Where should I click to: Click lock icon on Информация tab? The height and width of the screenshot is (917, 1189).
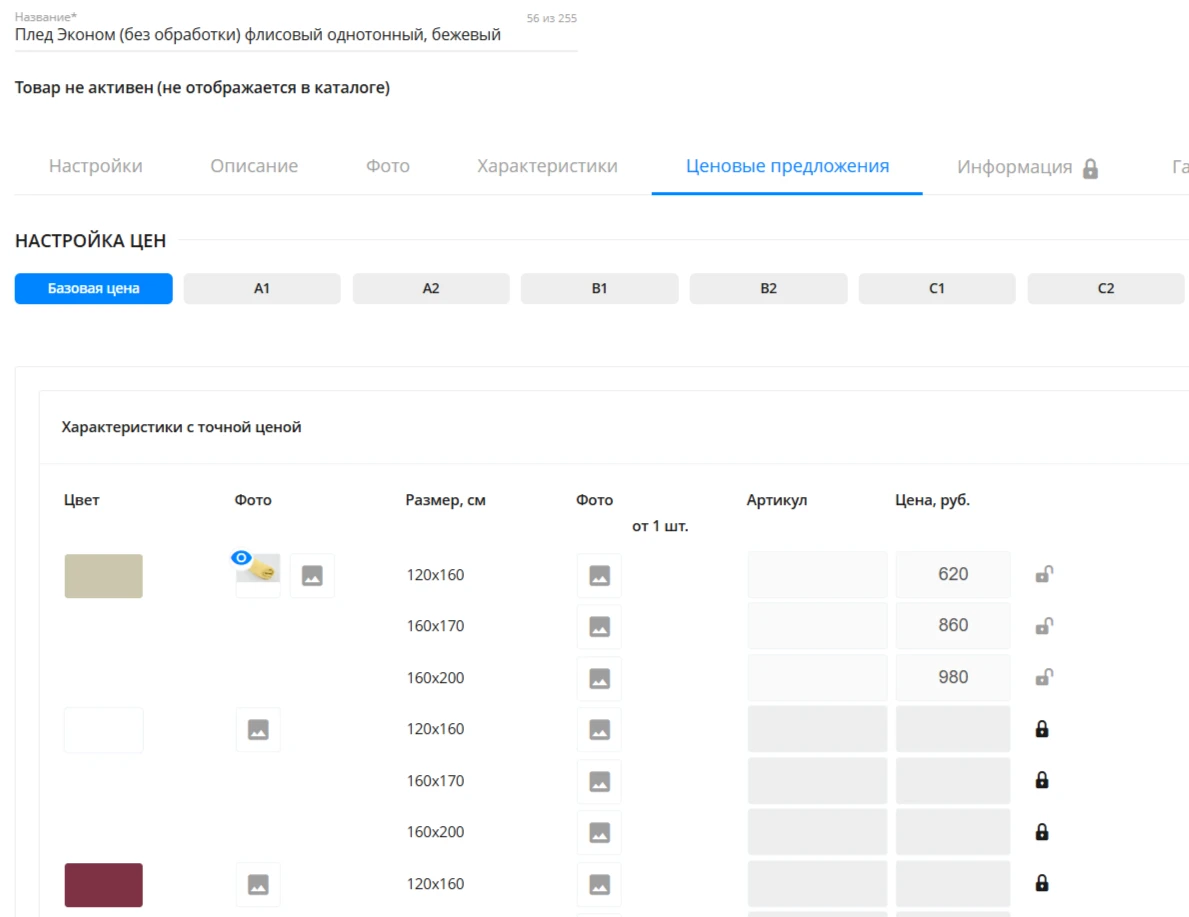pos(1090,168)
